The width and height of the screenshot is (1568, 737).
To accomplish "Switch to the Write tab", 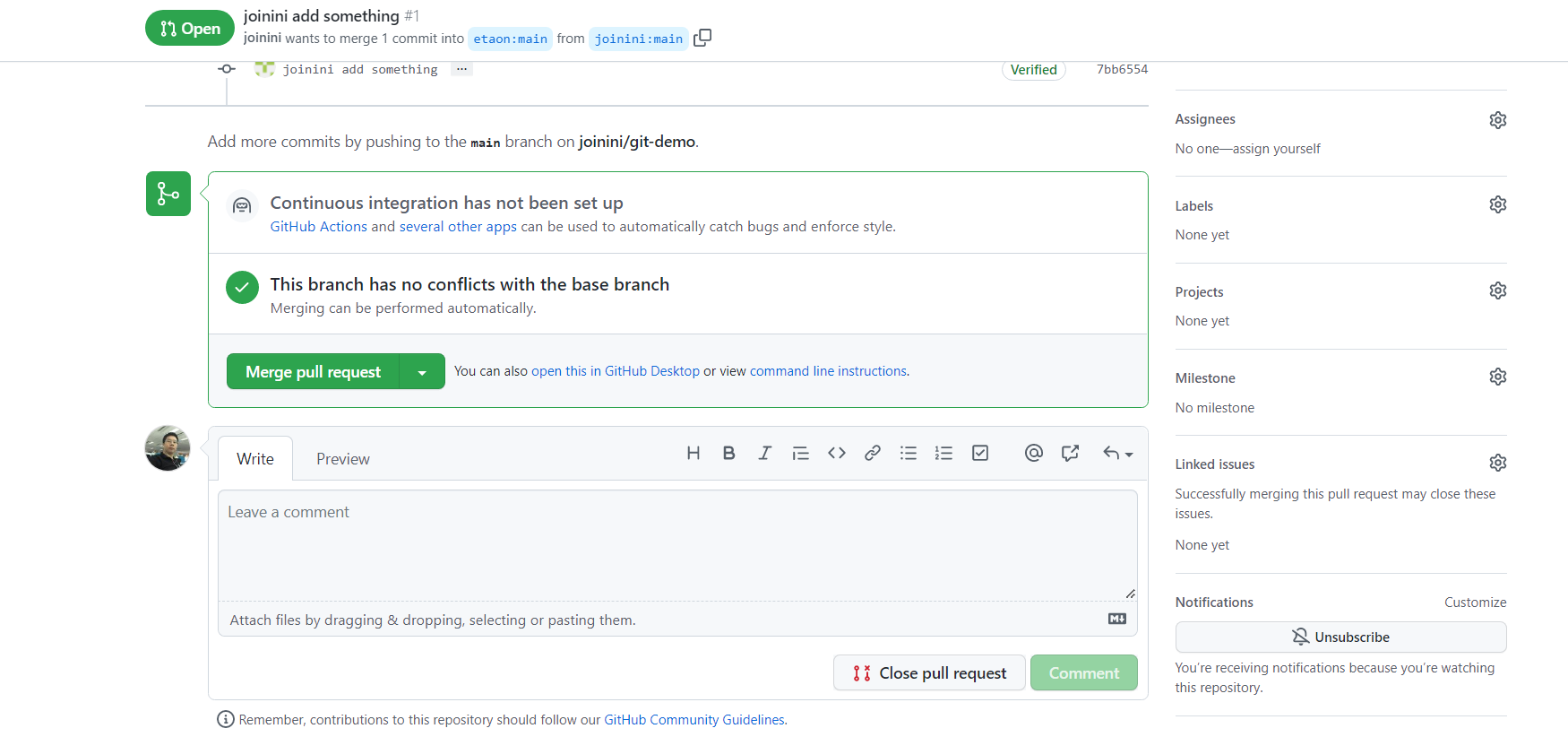I will (255, 459).
